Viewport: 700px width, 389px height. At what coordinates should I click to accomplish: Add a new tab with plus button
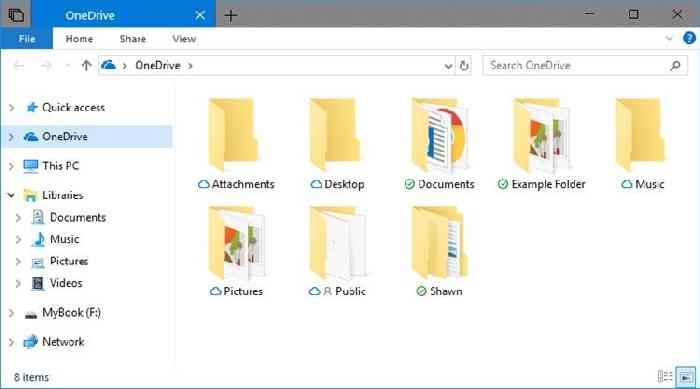coord(231,16)
